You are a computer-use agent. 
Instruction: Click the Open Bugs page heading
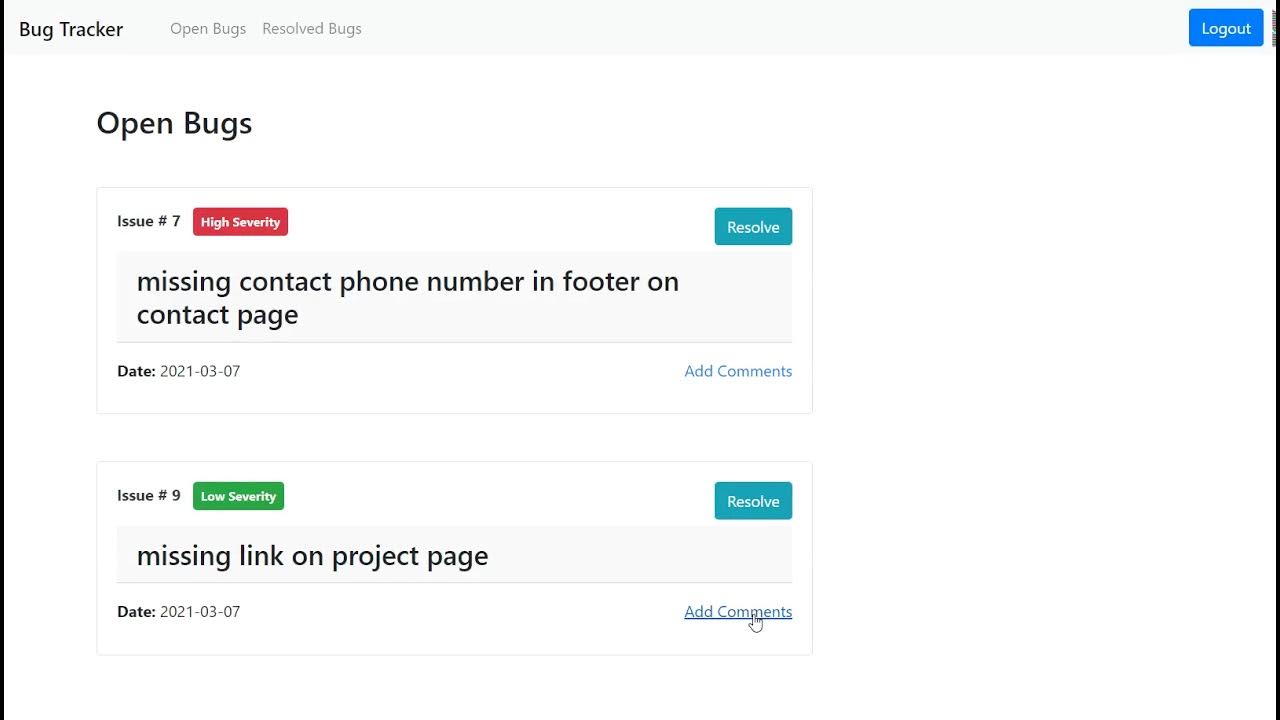174,123
